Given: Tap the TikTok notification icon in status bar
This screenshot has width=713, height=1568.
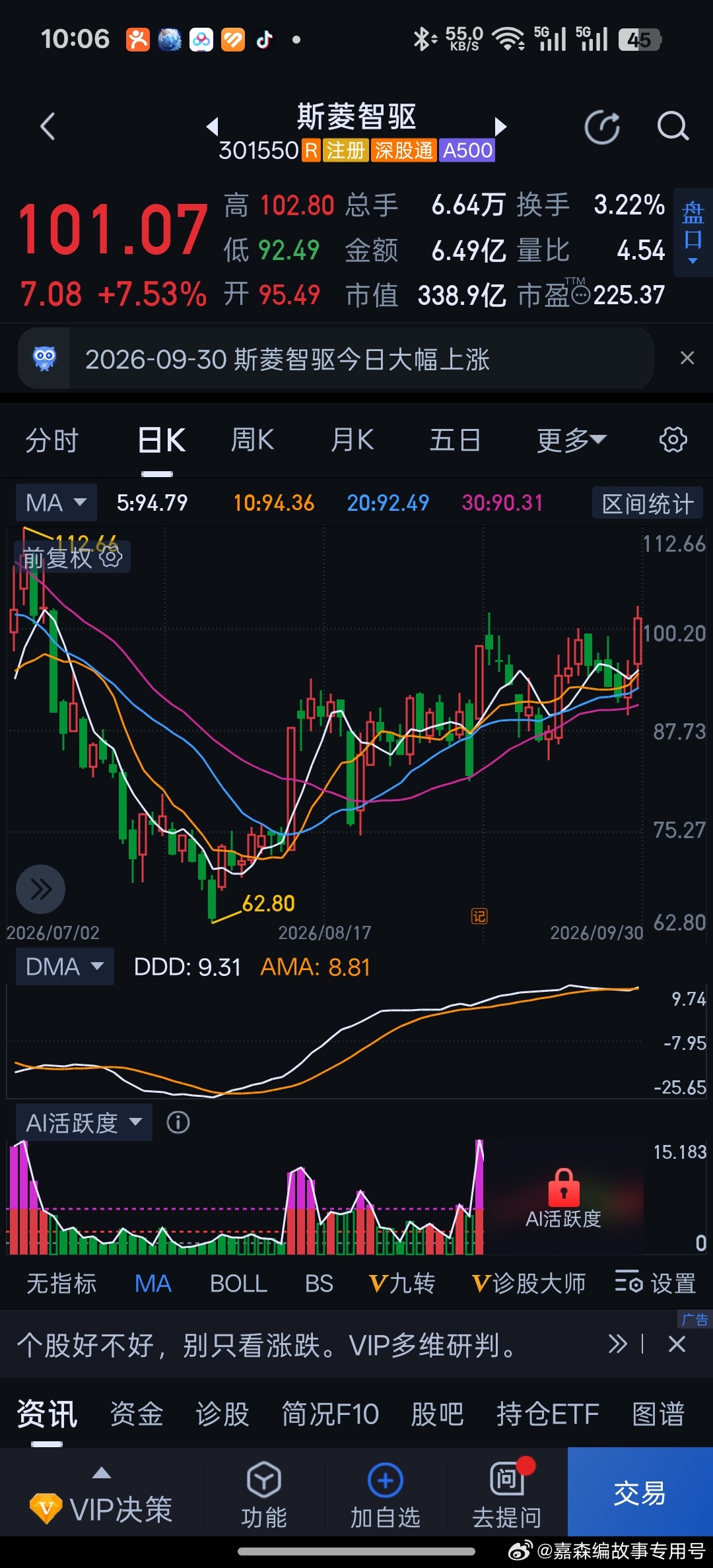Looking at the screenshot, I should pyautogui.click(x=265, y=40).
